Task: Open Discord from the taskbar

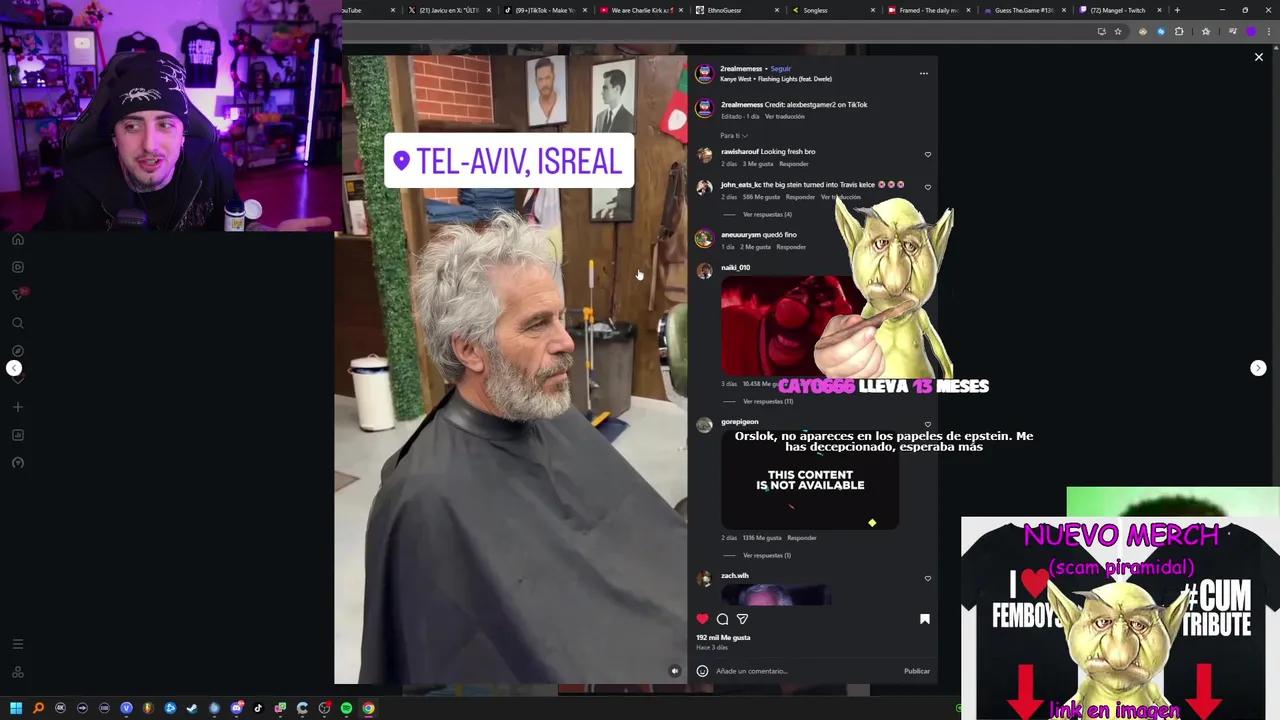Action: coord(236,708)
